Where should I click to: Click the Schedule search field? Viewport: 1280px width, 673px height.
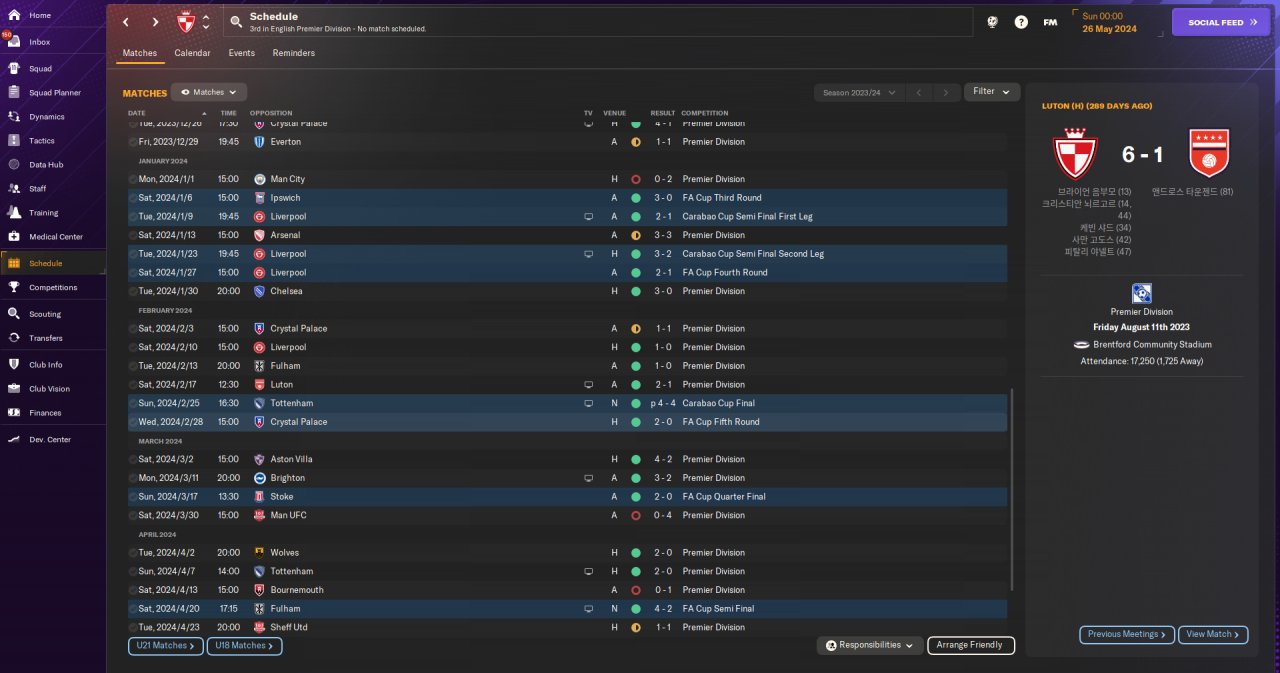(597, 22)
